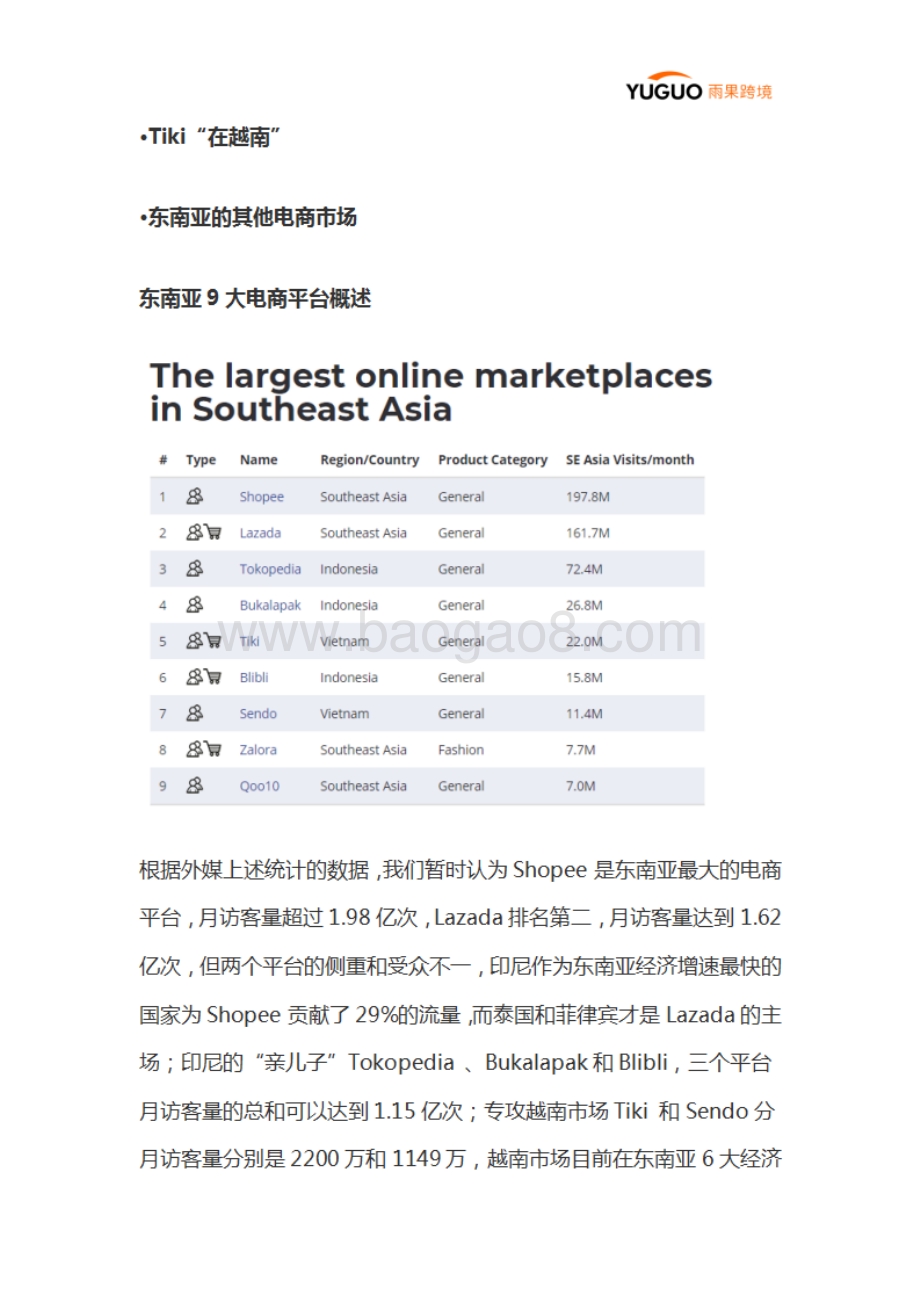Select the '22.0M' visits value

pos(585,641)
